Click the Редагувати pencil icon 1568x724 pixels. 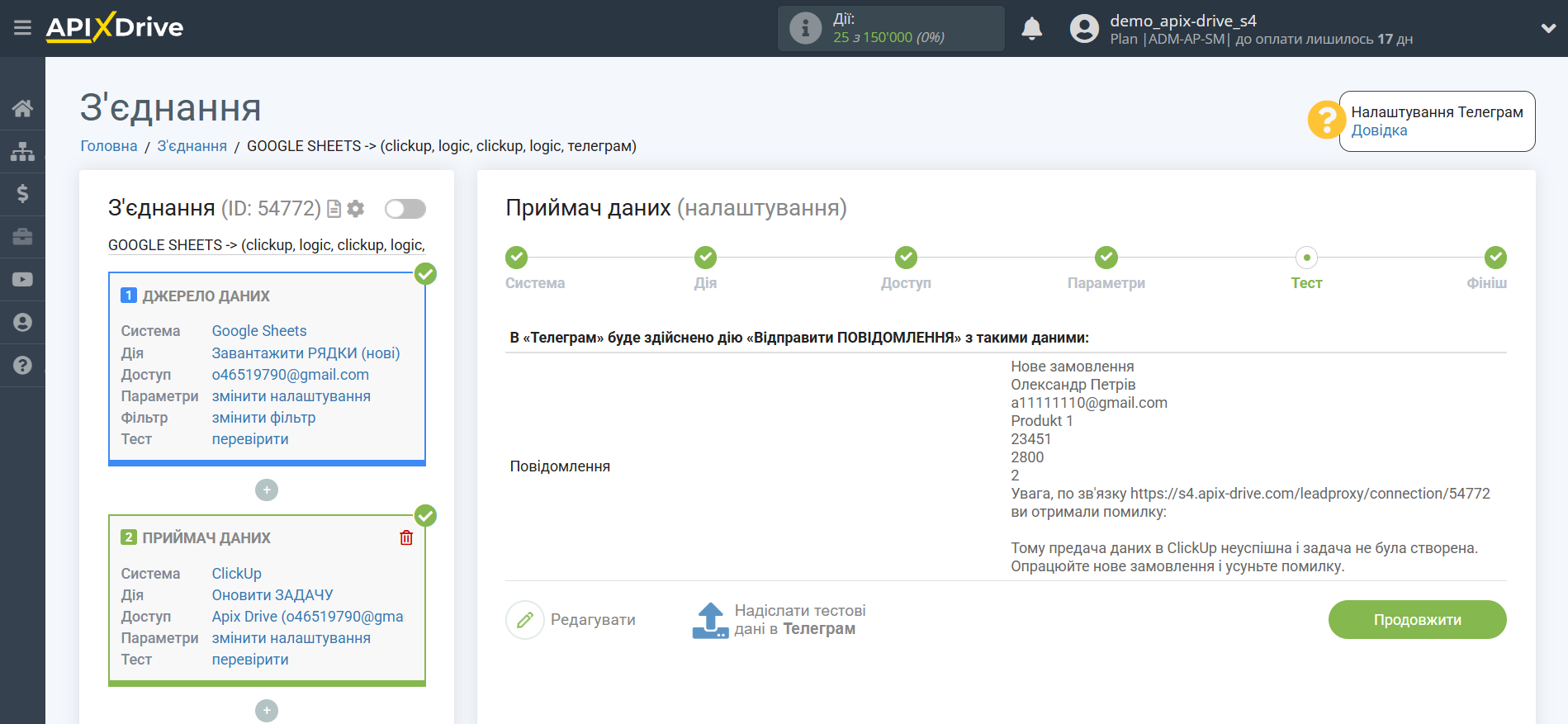(525, 620)
